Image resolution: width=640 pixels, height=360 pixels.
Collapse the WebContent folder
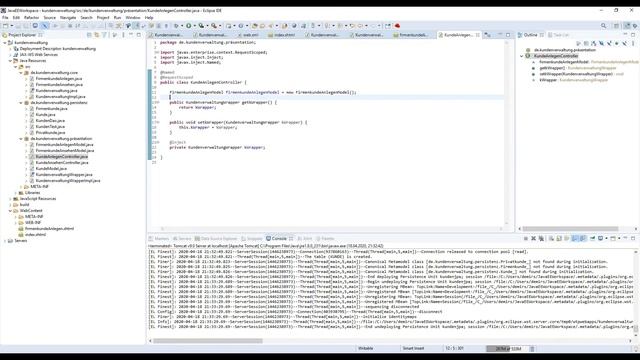[10, 211]
